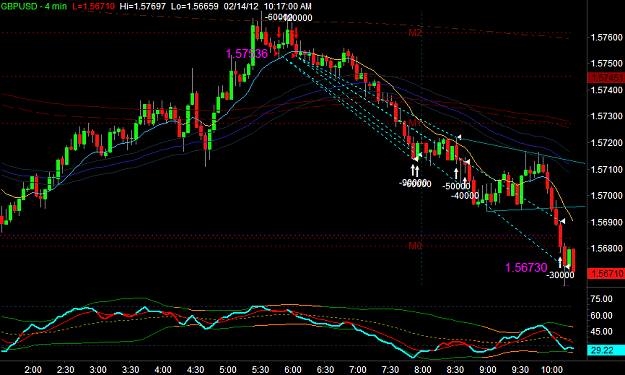Click the Lo=1.56659 session low readout
Screen dimensions: 625x375
(x=194, y=6)
